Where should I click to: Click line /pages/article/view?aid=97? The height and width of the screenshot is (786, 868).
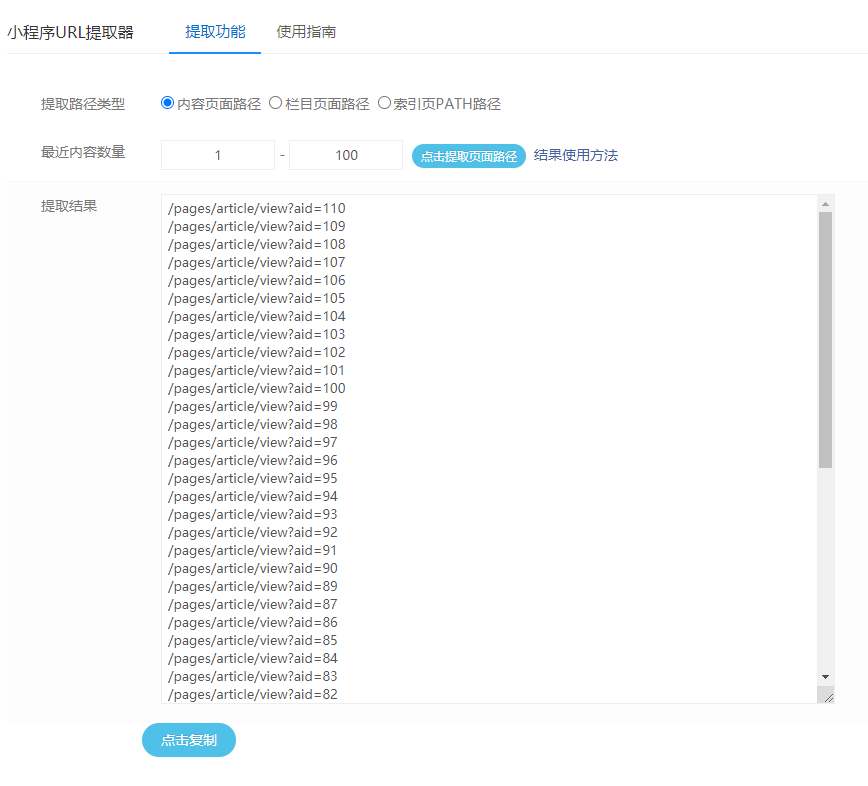point(252,442)
